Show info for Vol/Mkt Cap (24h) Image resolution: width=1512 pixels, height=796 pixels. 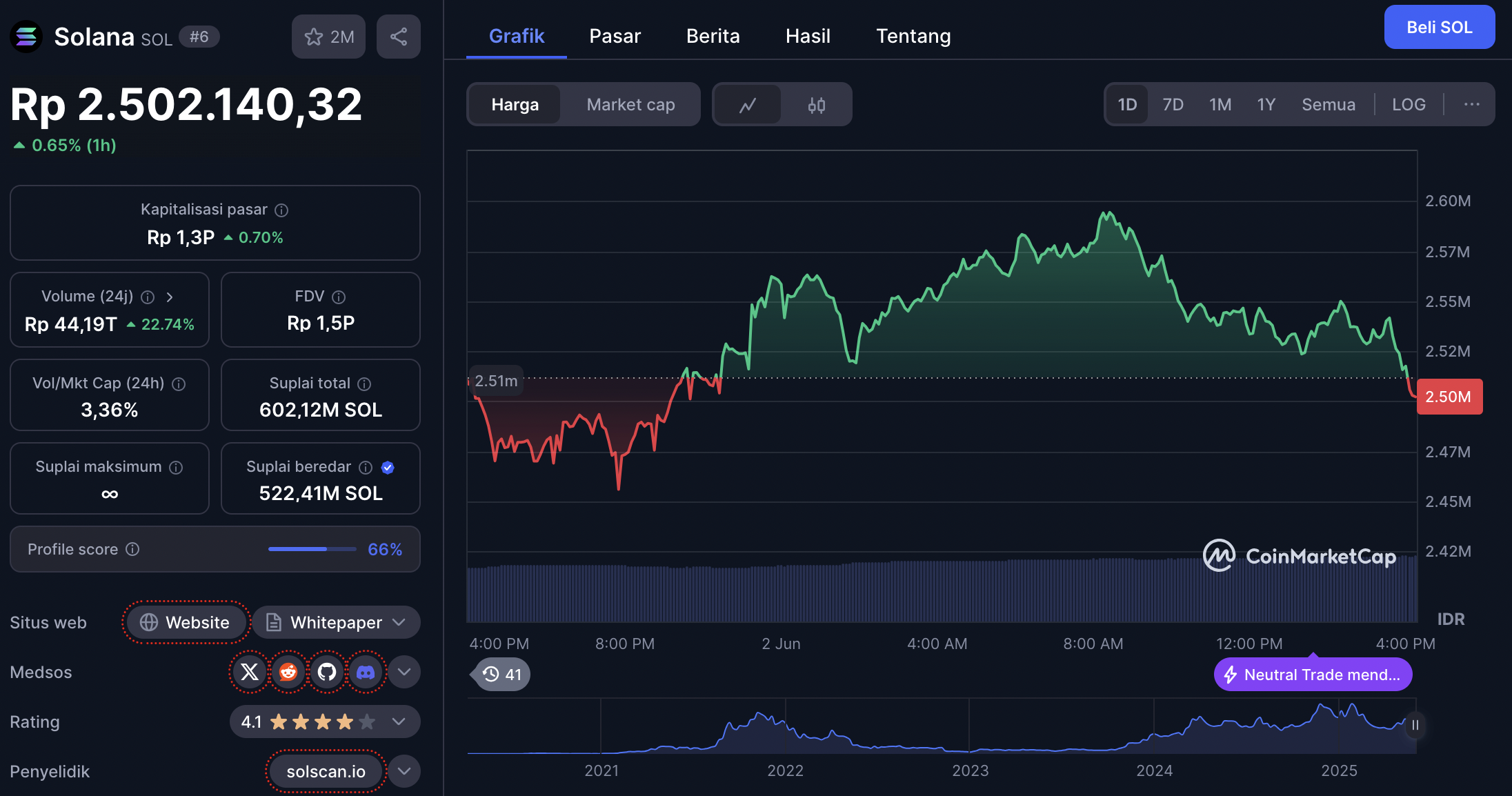coord(179,384)
